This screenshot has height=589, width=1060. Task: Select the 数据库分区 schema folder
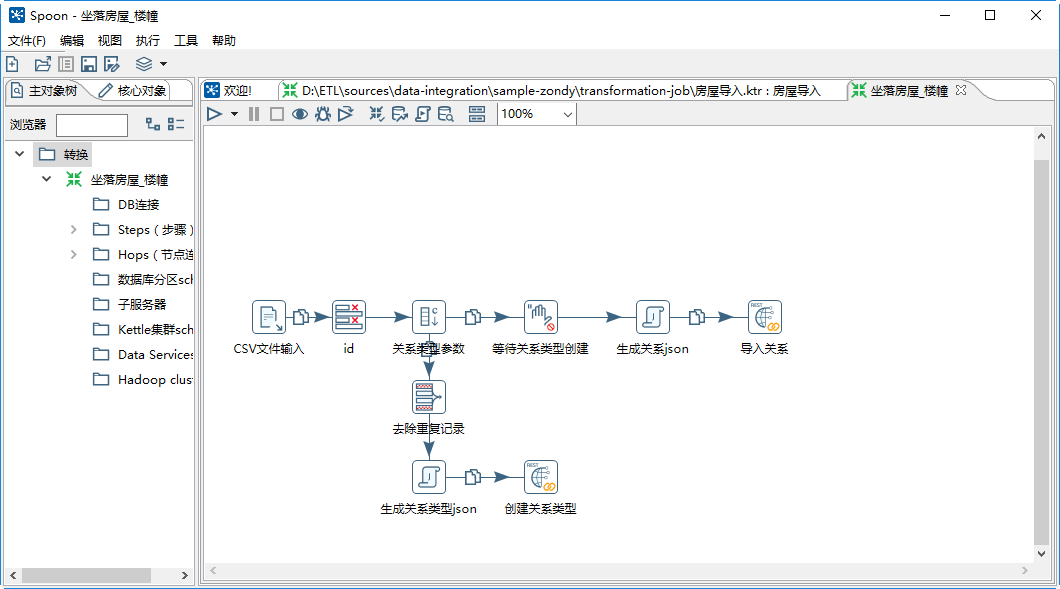pos(155,280)
